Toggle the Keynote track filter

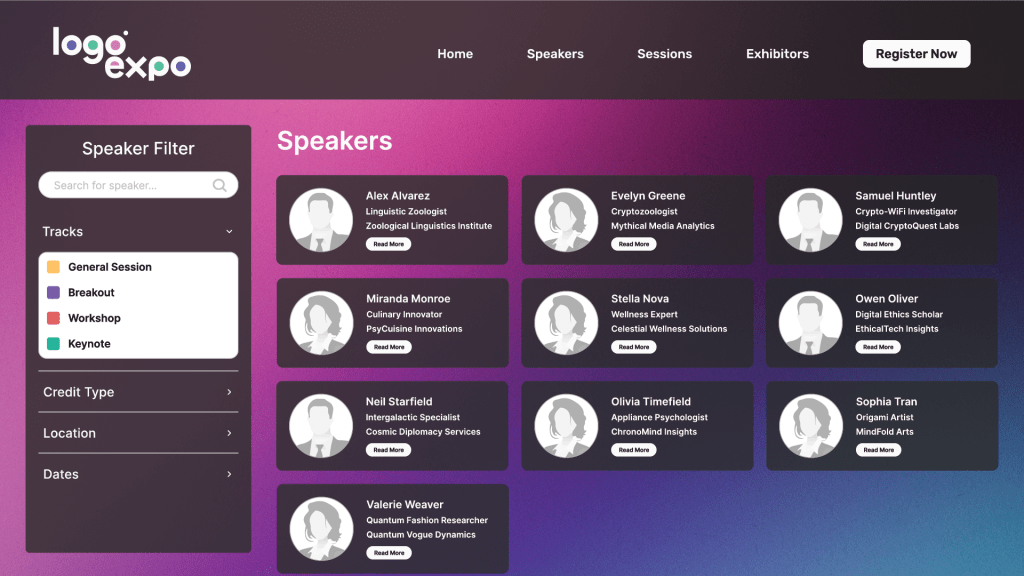[54, 344]
